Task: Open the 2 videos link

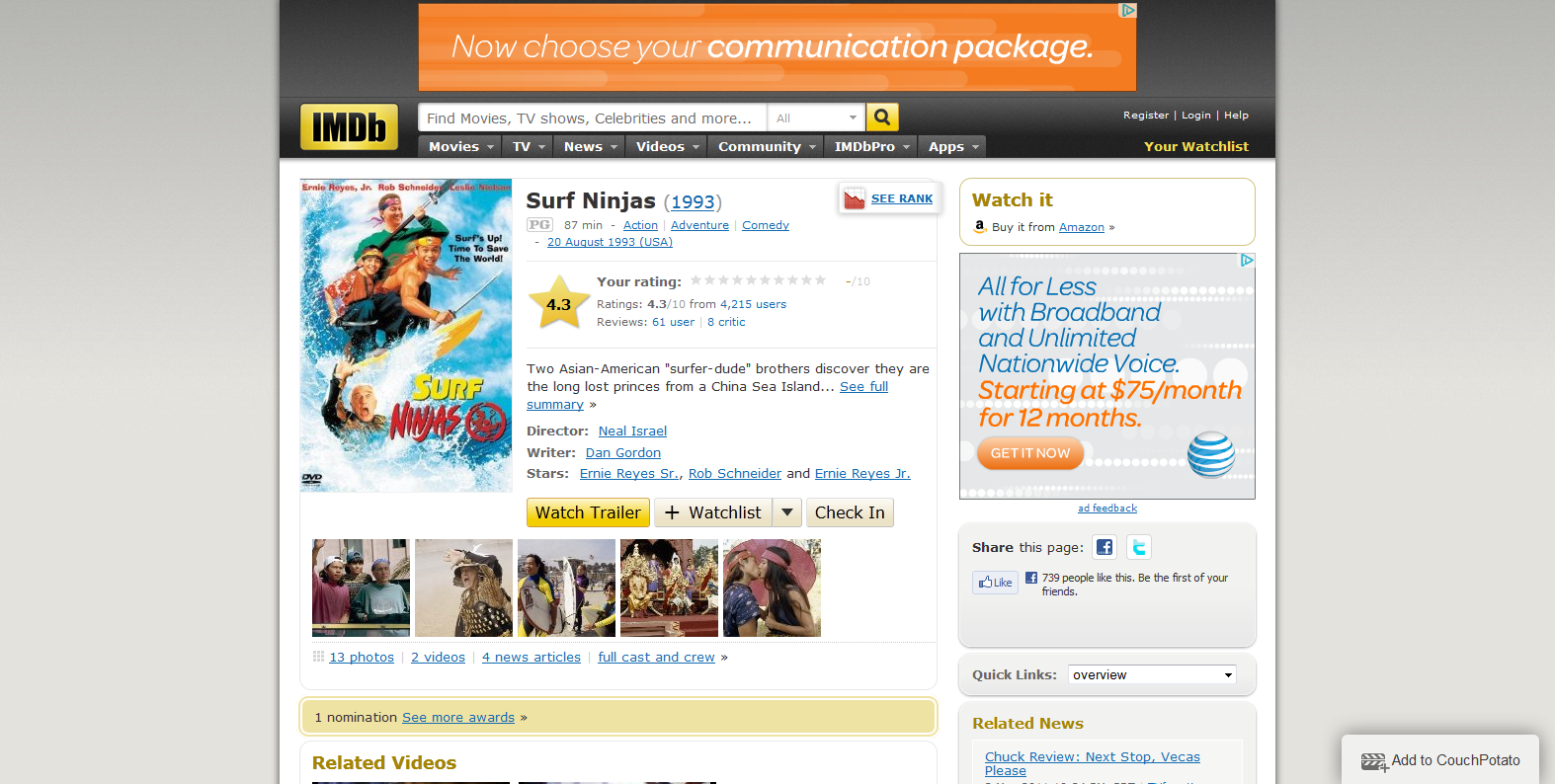Action: tap(438, 658)
